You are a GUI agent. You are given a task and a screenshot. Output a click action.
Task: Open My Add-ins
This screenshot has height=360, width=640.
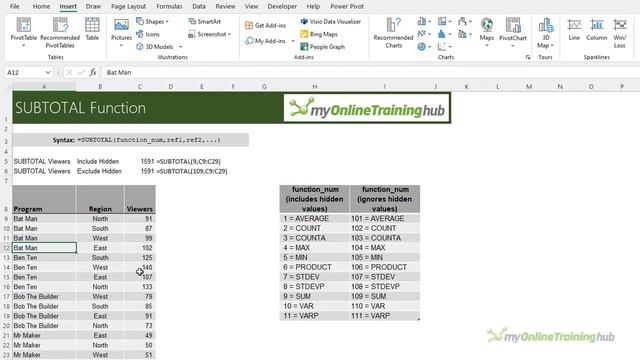[265, 41]
